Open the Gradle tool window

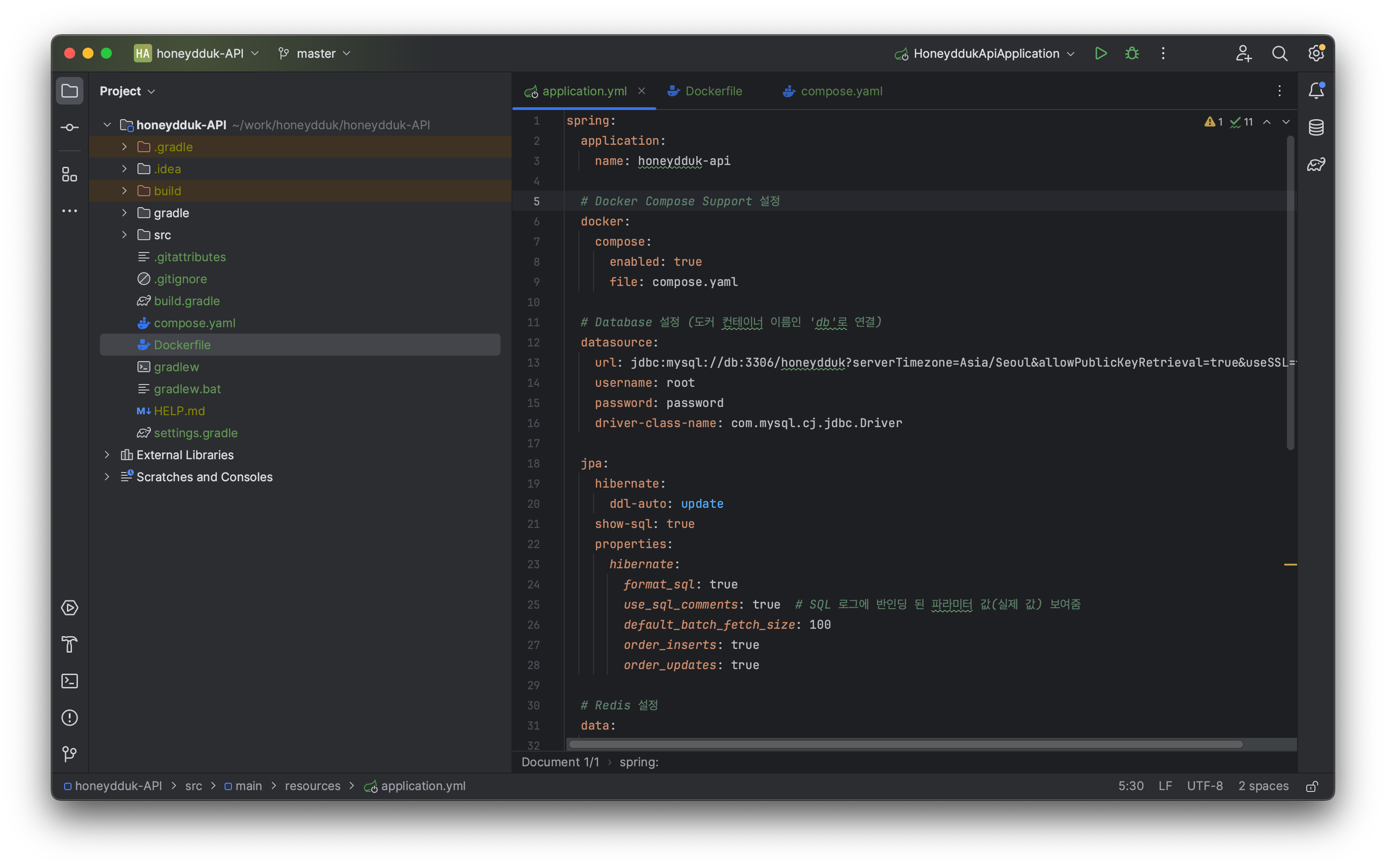coord(1316,165)
